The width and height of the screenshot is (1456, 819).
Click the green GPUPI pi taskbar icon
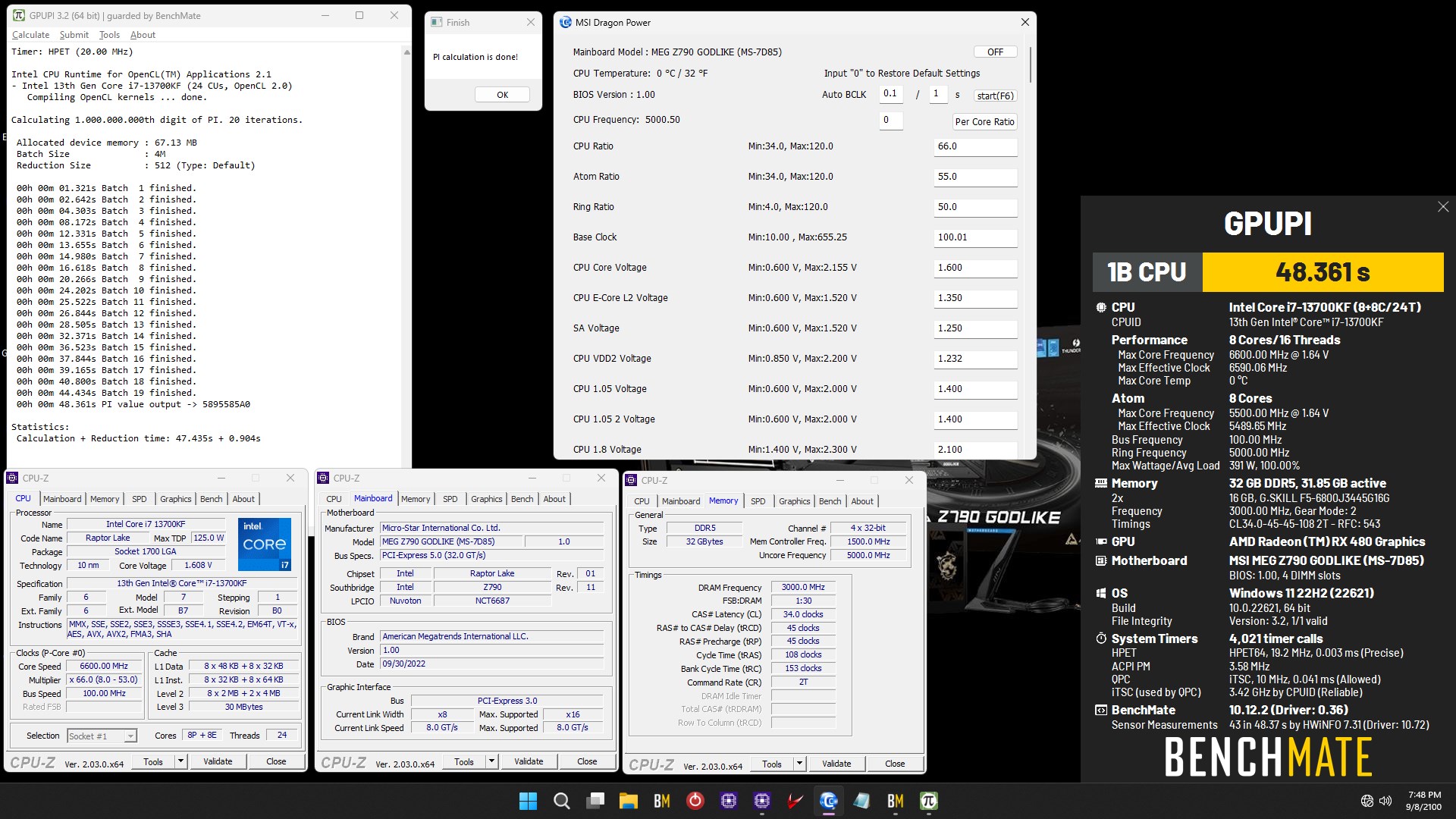[x=928, y=801]
